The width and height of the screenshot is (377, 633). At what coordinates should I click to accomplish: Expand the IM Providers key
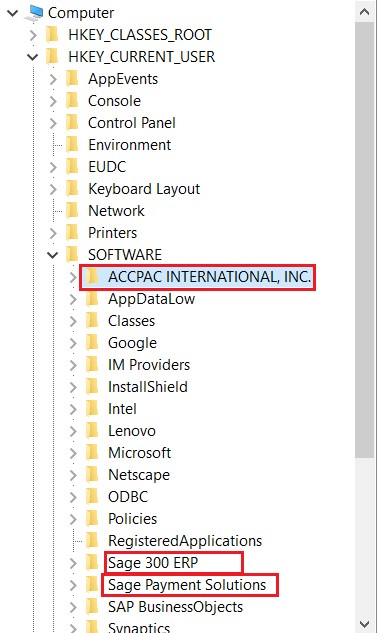73,365
